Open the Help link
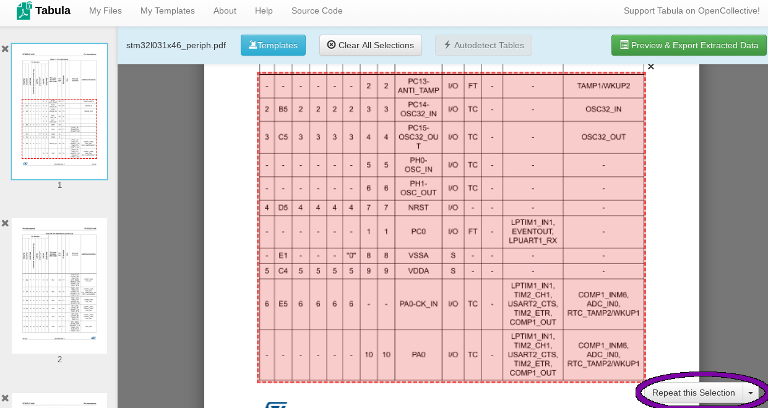The image size is (768, 408). (264, 11)
